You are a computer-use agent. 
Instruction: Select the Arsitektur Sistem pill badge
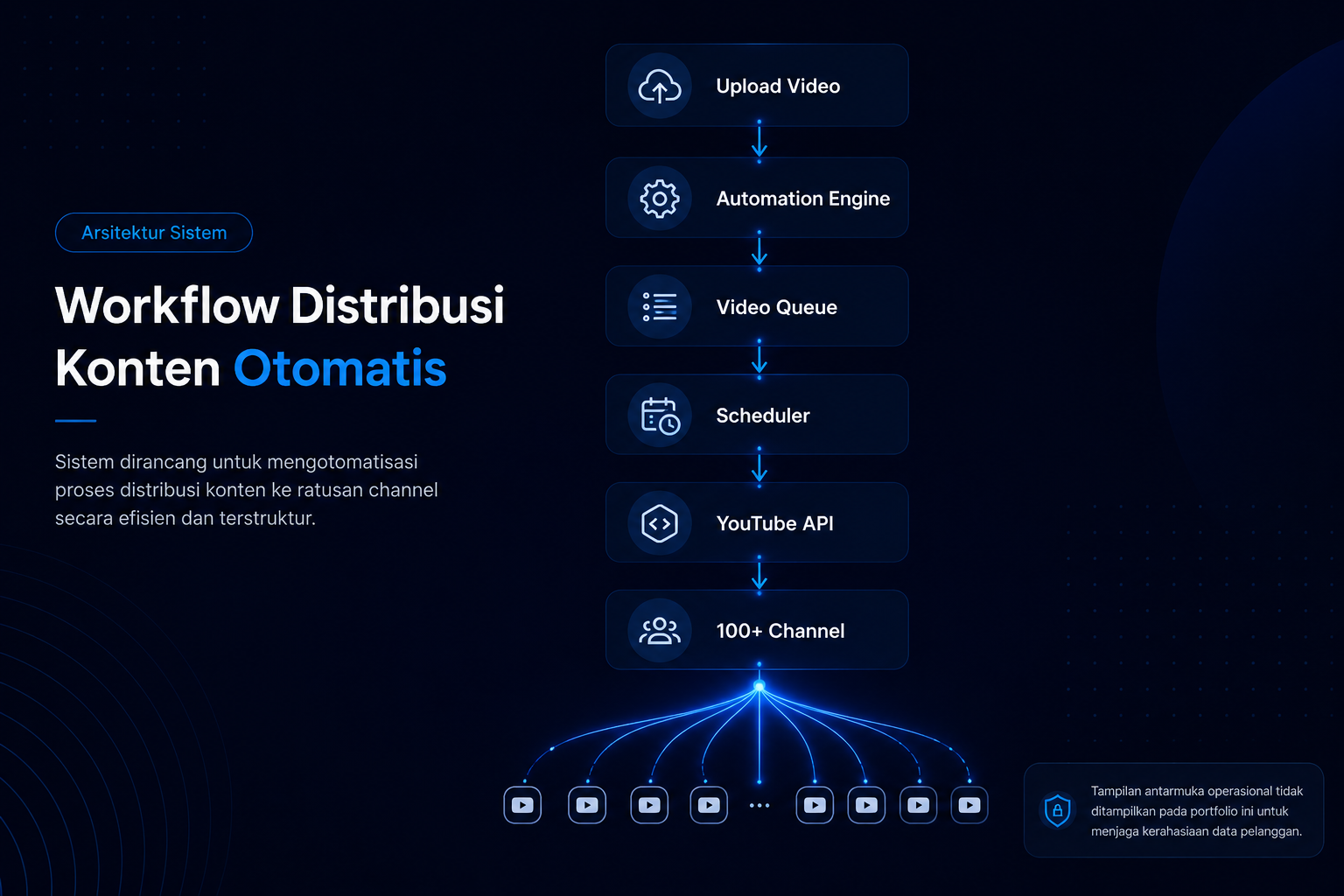(154, 233)
